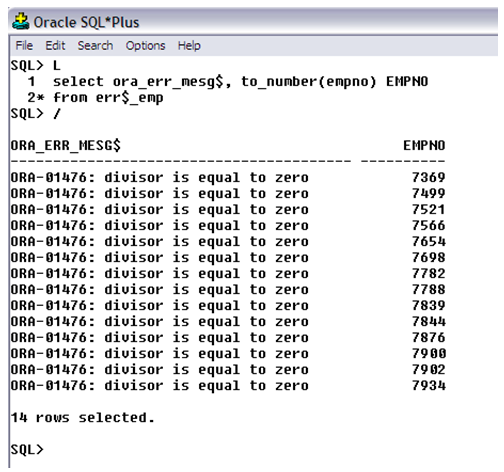Click the Oracle SQL*Plus title bar icon

pos(21,21)
